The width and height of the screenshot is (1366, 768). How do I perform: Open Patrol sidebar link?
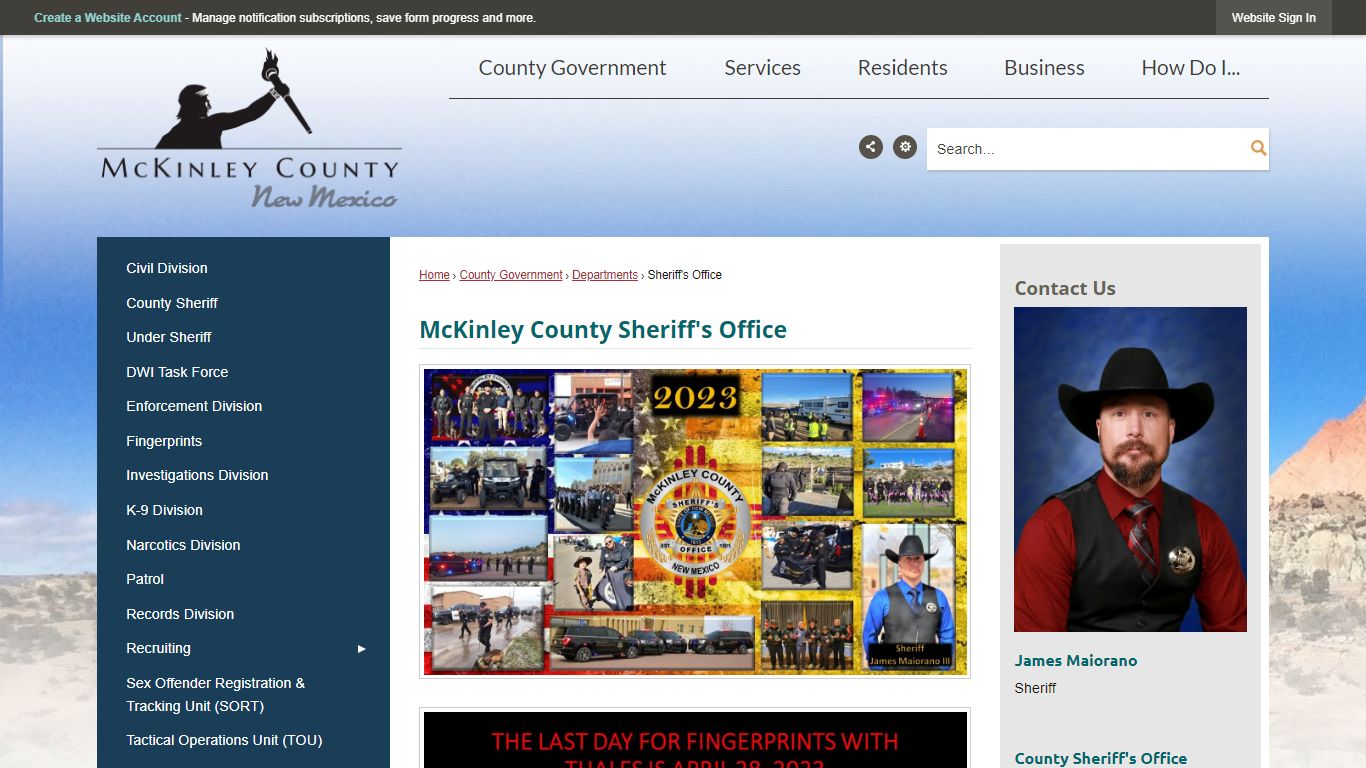point(145,579)
